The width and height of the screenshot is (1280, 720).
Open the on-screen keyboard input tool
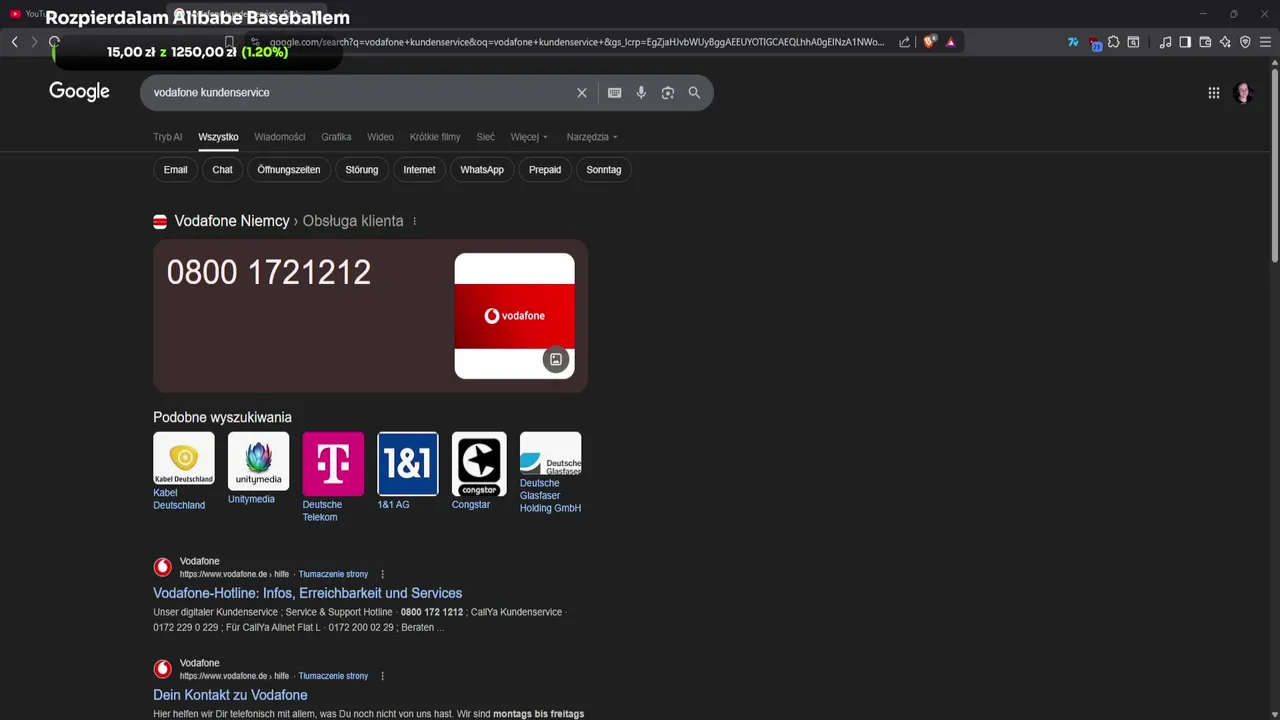[615, 92]
